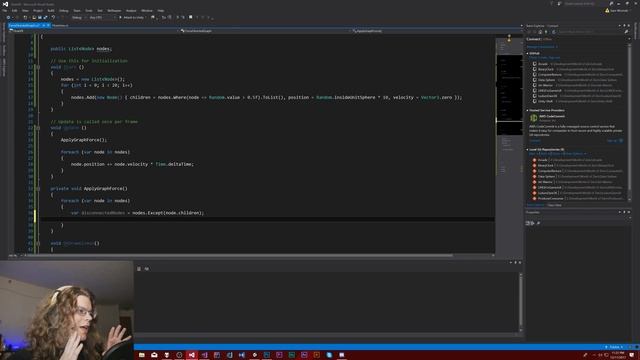
Task: Click the Manage Connections link in Team Explorer
Action: click(x=542, y=47)
